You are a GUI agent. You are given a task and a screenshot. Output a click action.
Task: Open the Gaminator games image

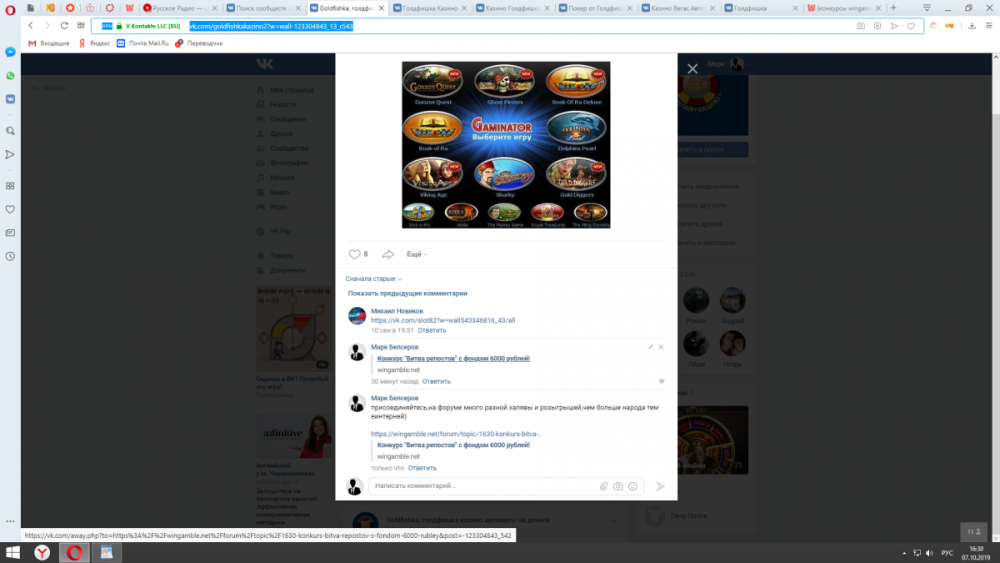click(506, 145)
